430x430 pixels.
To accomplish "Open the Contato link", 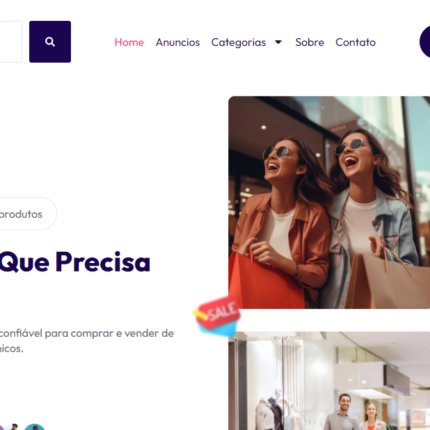I will 355,42.
